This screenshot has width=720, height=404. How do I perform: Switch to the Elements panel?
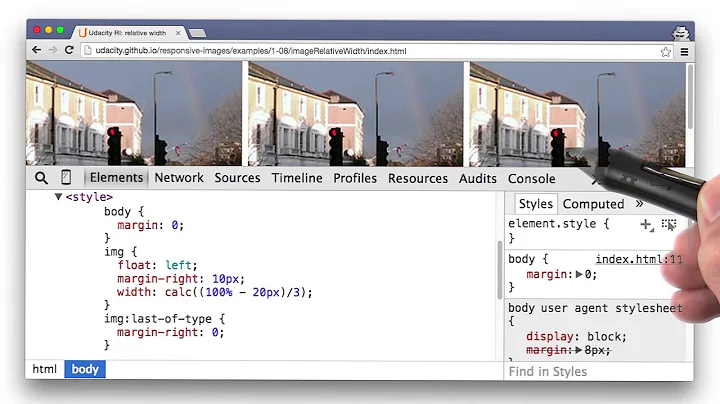pos(116,178)
